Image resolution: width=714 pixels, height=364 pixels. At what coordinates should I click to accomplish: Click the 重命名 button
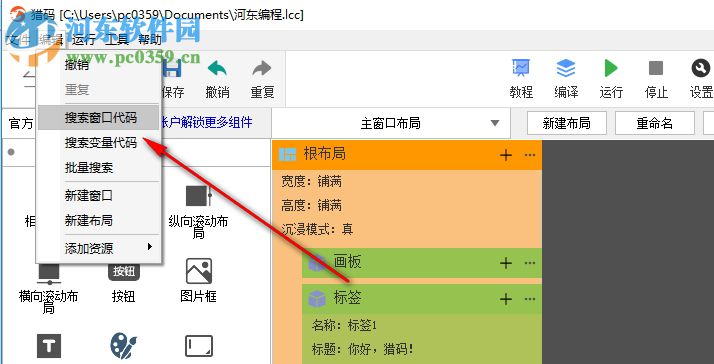point(654,123)
